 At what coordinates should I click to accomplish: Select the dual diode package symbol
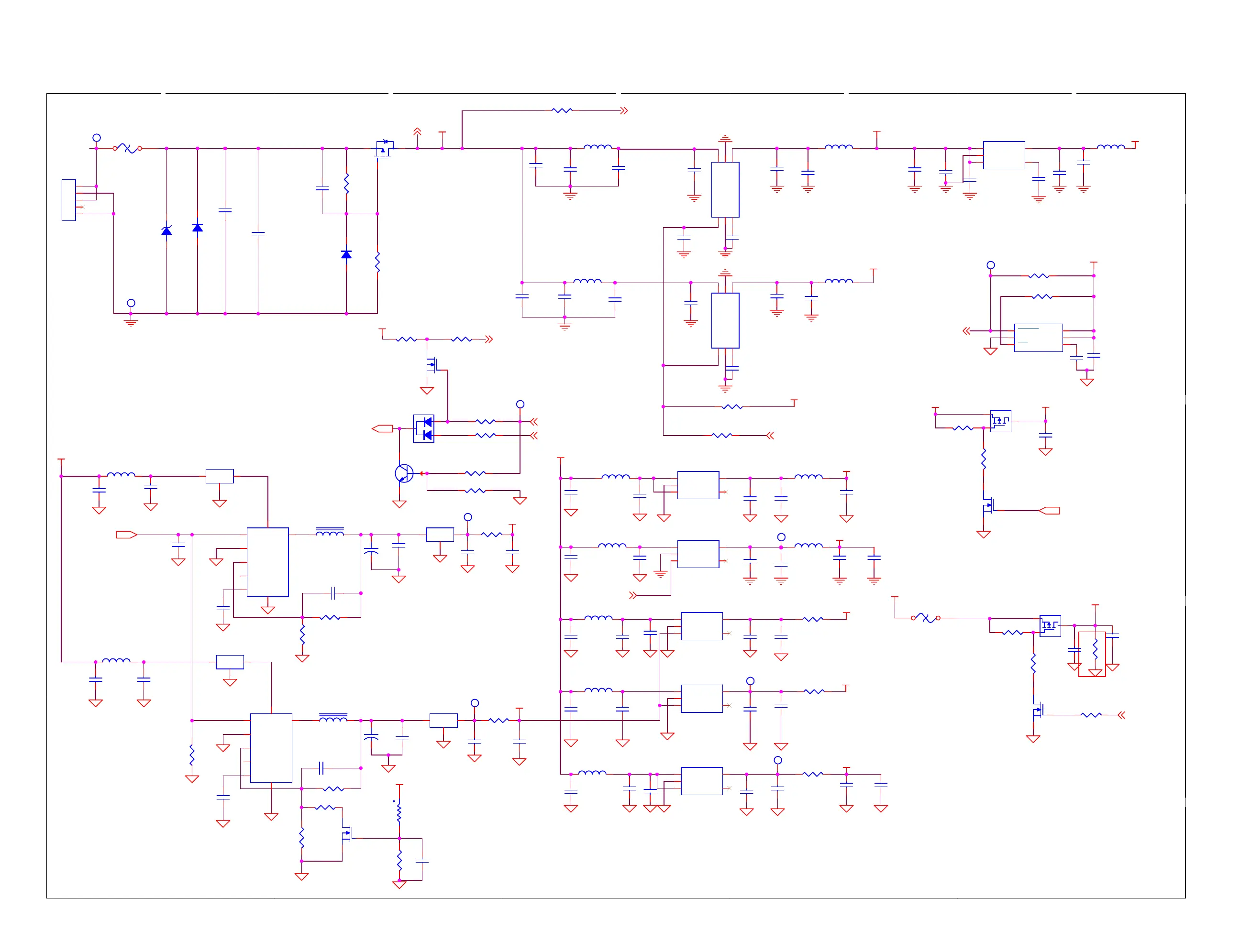[x=423, y=428]
